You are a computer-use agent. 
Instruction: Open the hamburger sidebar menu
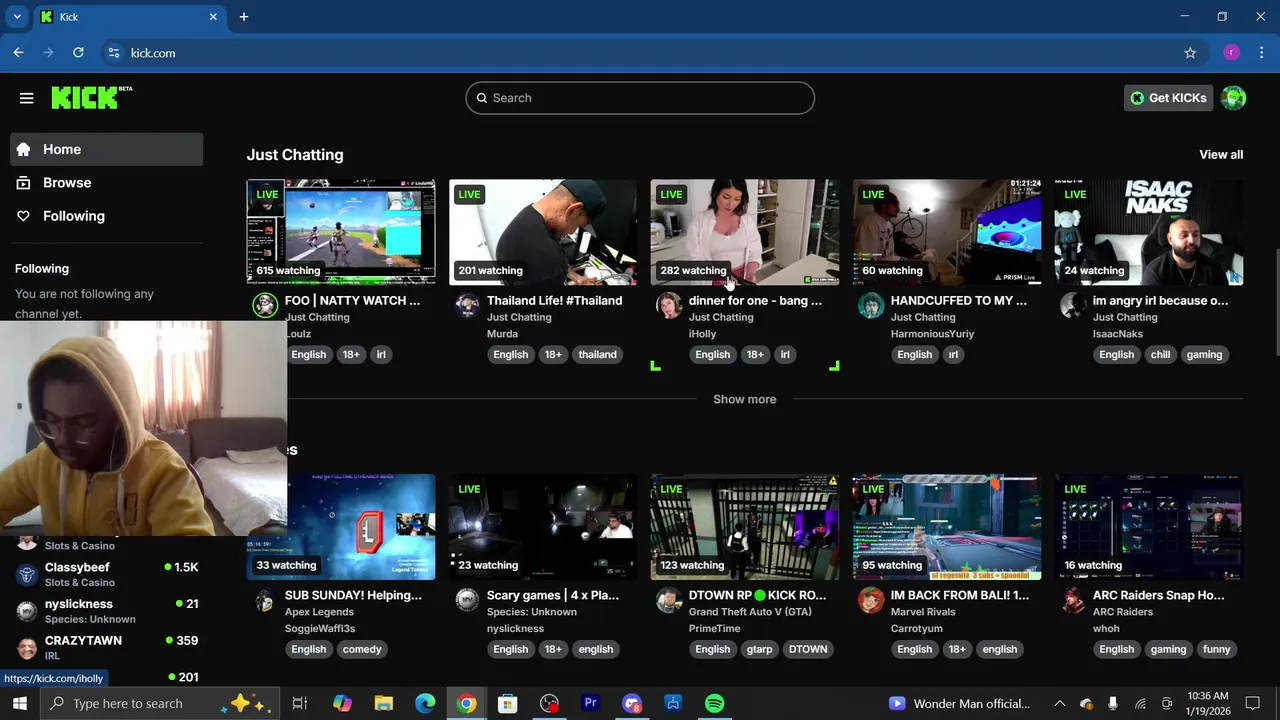[x=27, y=98]
